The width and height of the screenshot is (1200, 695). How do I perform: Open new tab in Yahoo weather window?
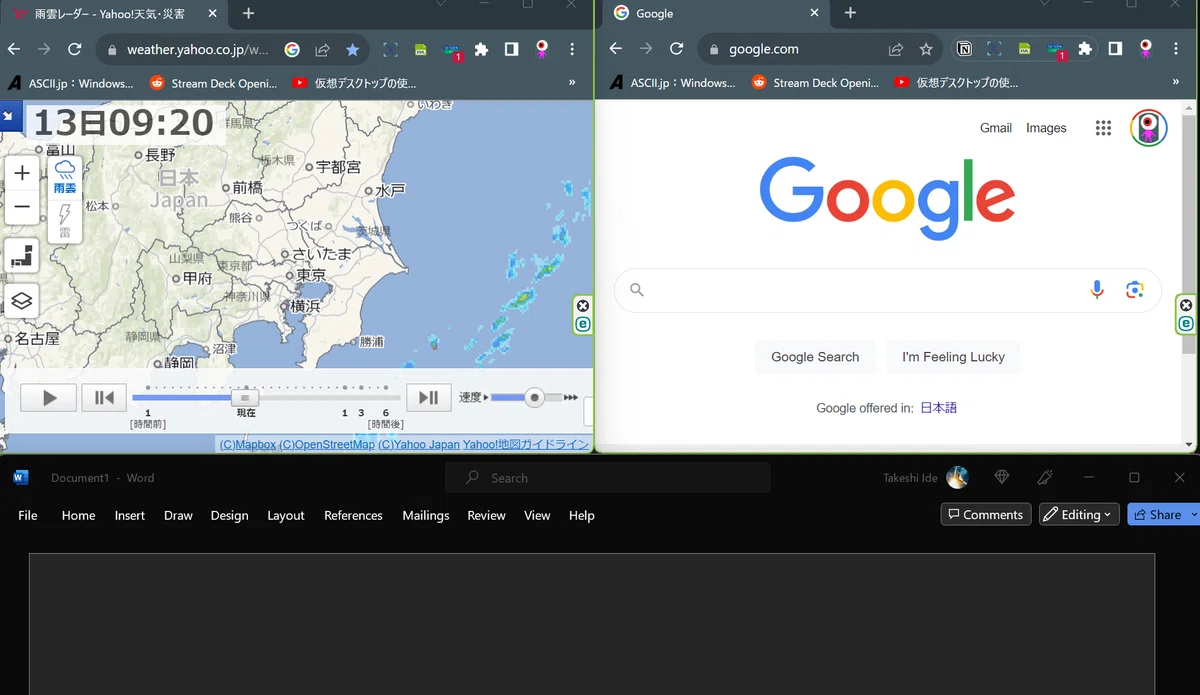click(x=249, y=13)
